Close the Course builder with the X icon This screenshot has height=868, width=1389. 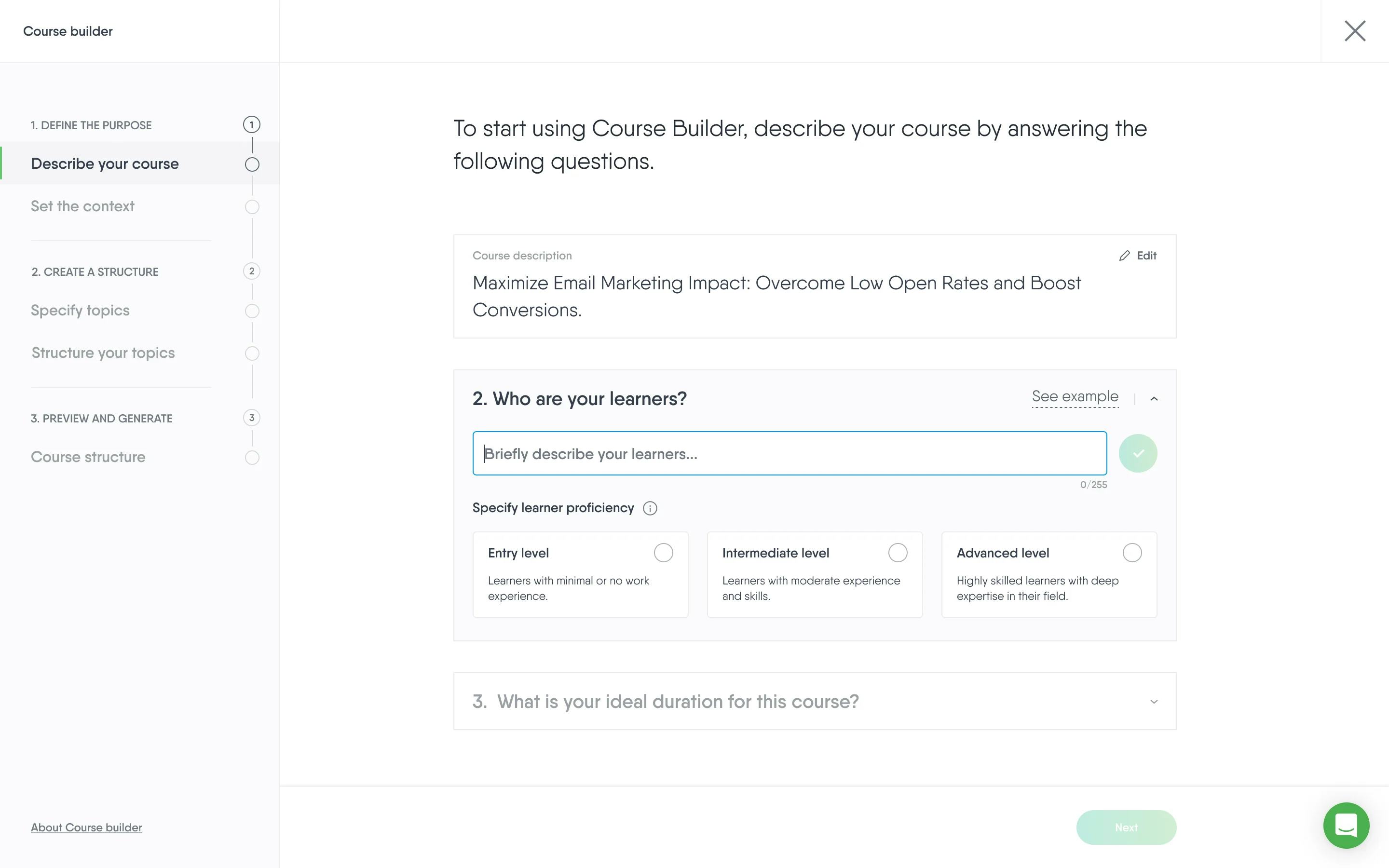click(x=1355, y=31)
